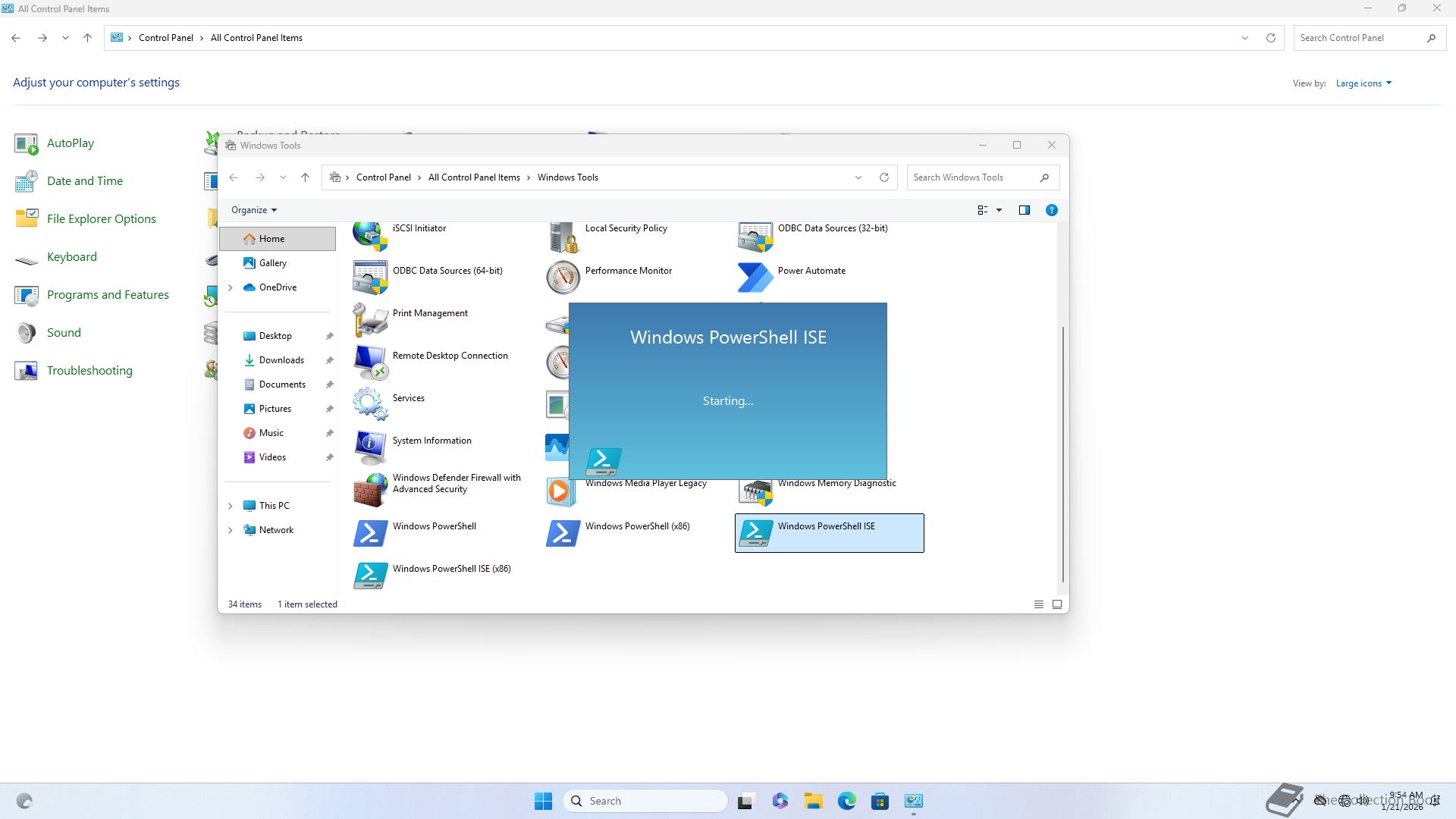This screenshot has height=819, width=1456.
Task: Toggle the preview pane button
Action: tap(1025, 210)
